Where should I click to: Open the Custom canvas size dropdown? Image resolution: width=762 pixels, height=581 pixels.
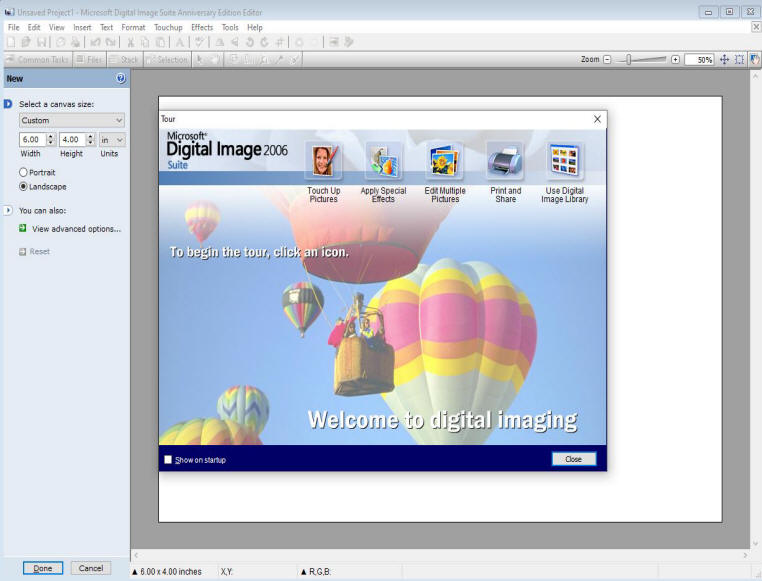(x=71, y=120)
